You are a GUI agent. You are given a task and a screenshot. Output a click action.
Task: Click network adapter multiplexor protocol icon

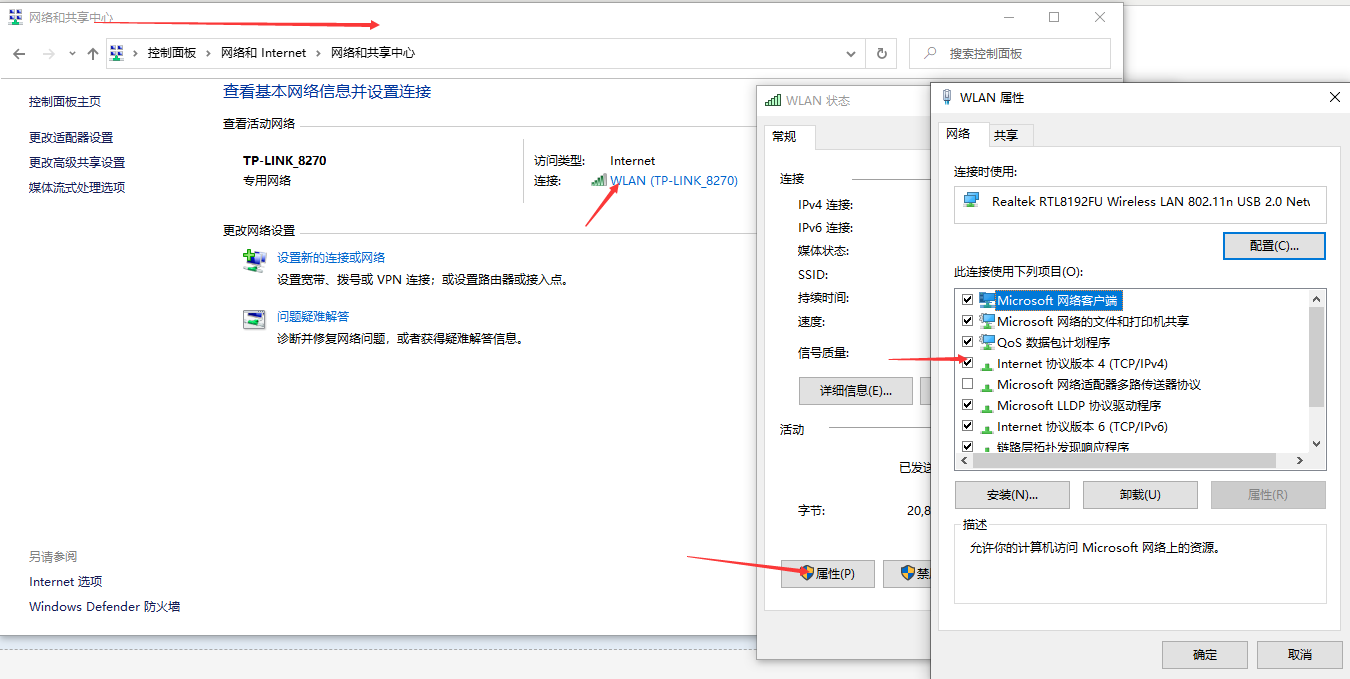(987, 386)
